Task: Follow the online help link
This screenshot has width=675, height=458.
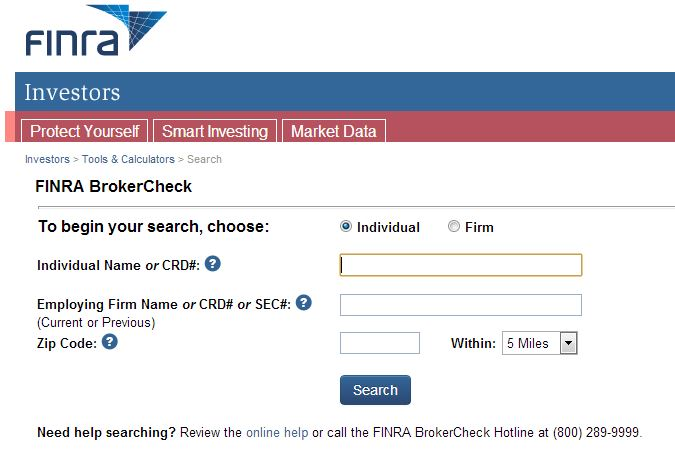Action: pyautogui.click(x=277, y=433)
